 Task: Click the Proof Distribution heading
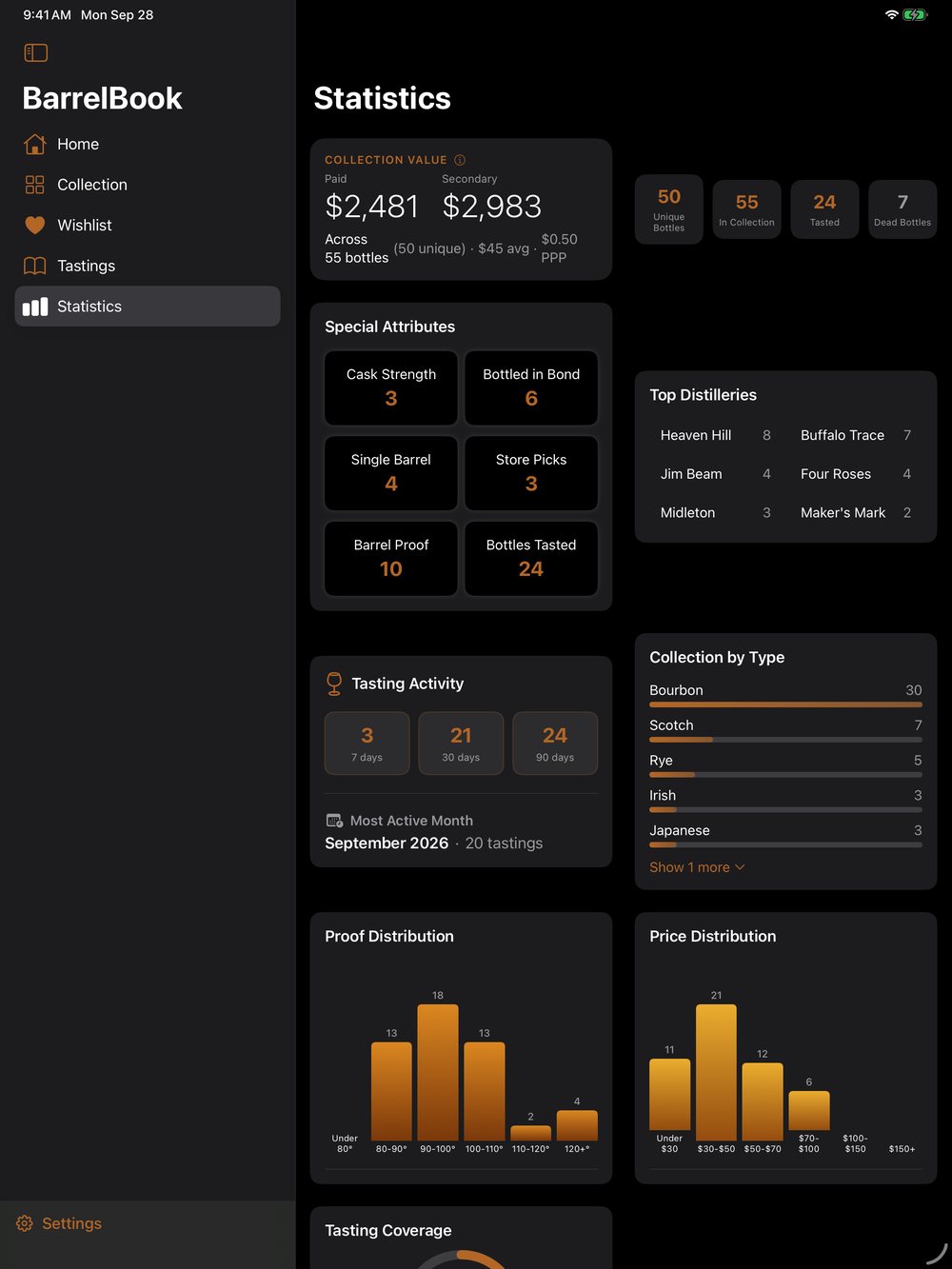[x=389, y=936]
